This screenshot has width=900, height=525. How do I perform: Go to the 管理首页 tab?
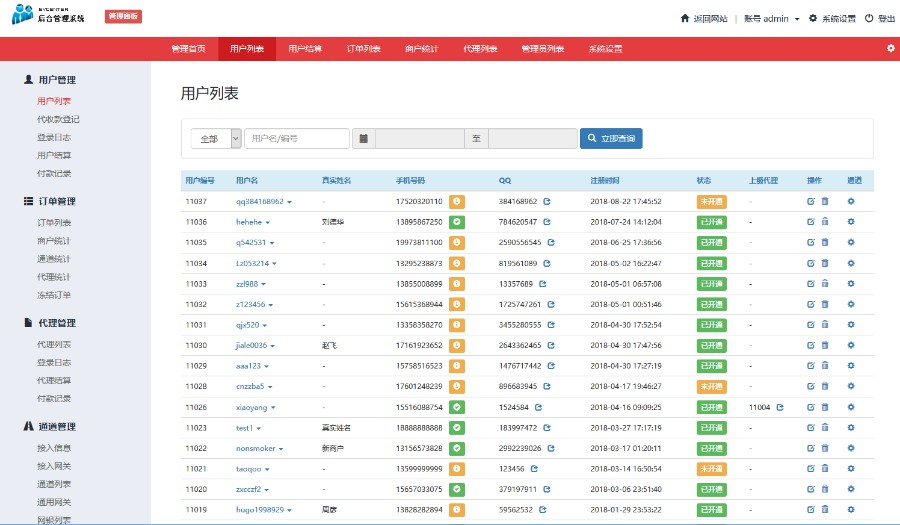coord(188,49)
